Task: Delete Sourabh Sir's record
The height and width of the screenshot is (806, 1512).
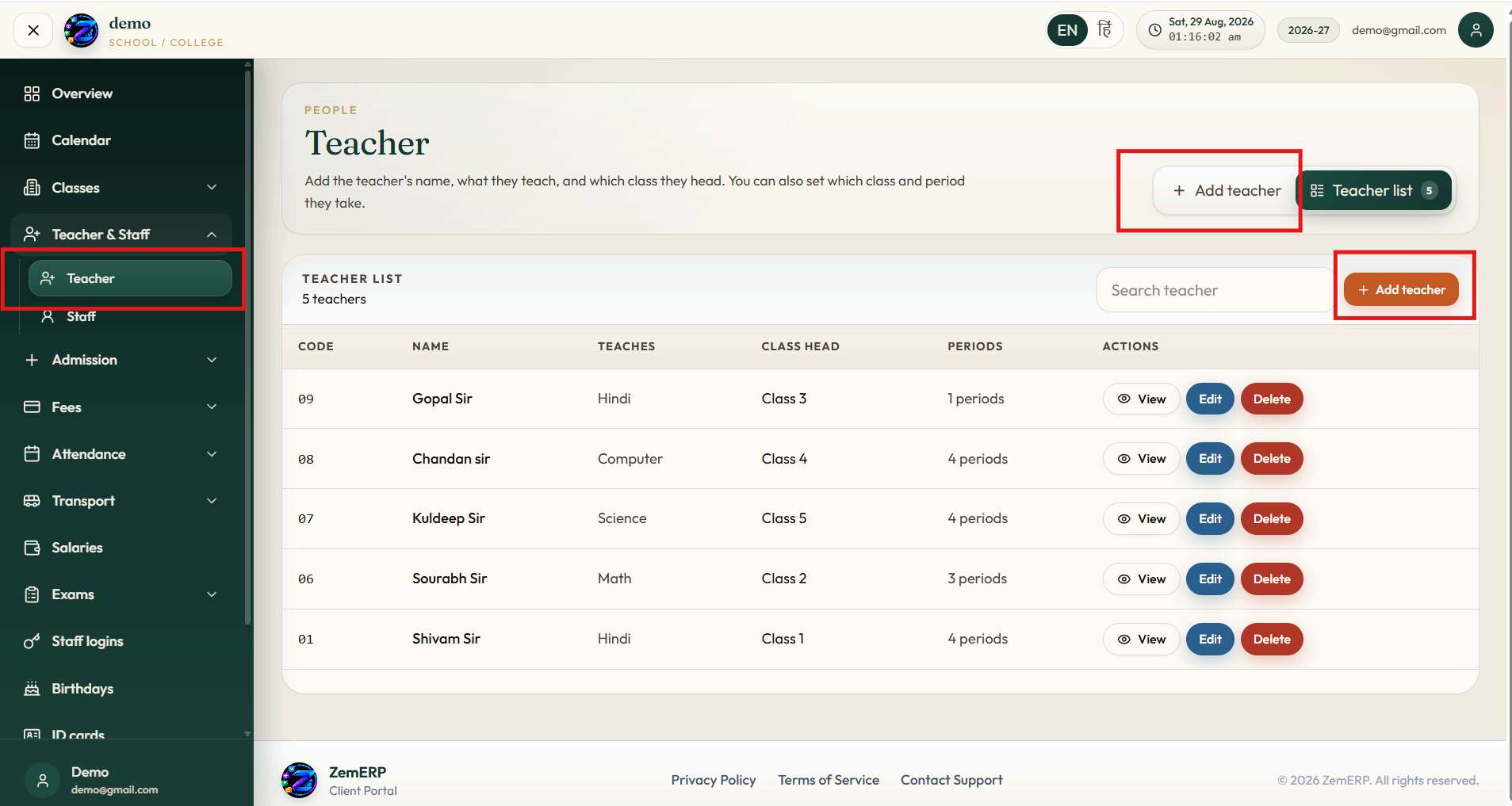Action: coord(1272,579)
